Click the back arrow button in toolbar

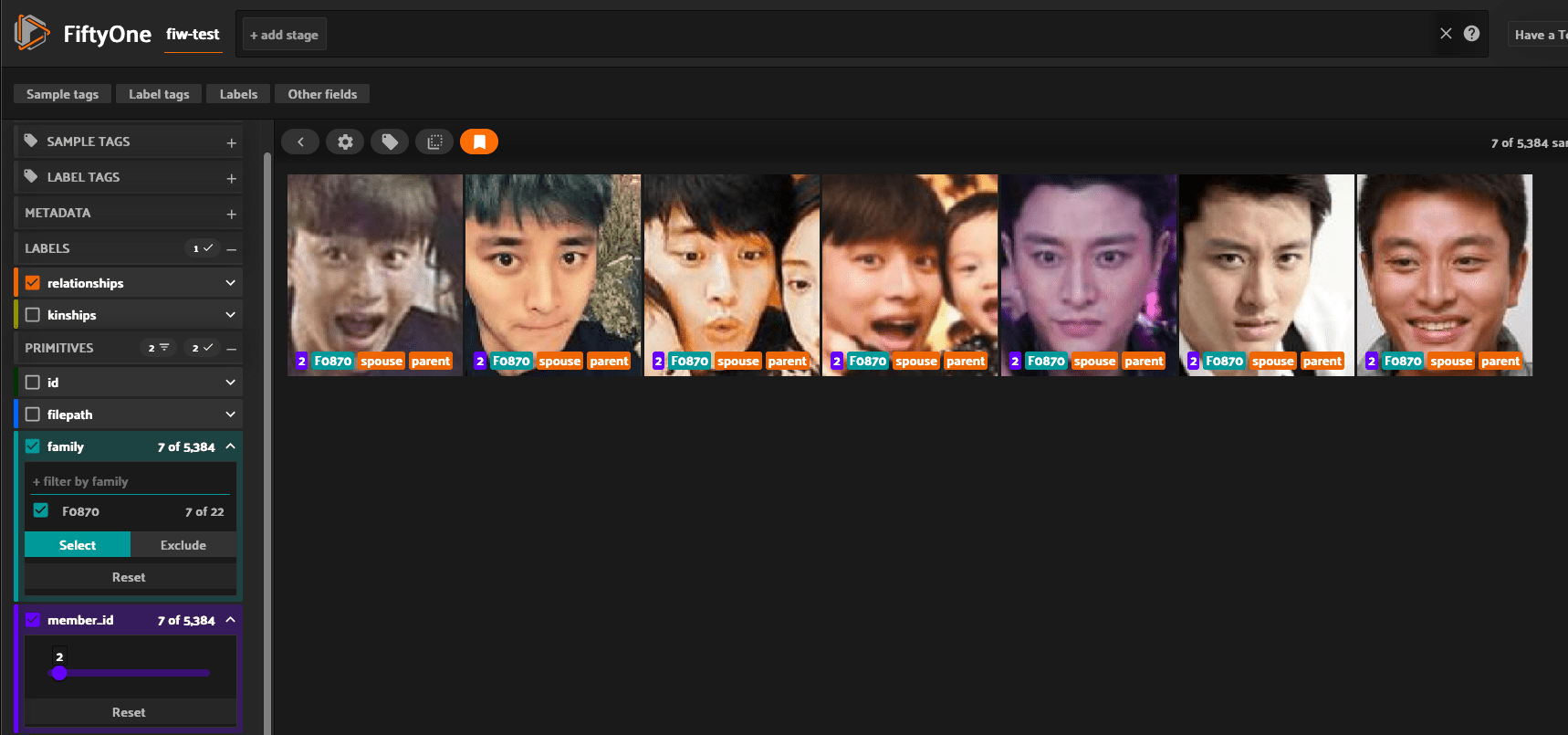pyautogui.click(x=300, y=142)
